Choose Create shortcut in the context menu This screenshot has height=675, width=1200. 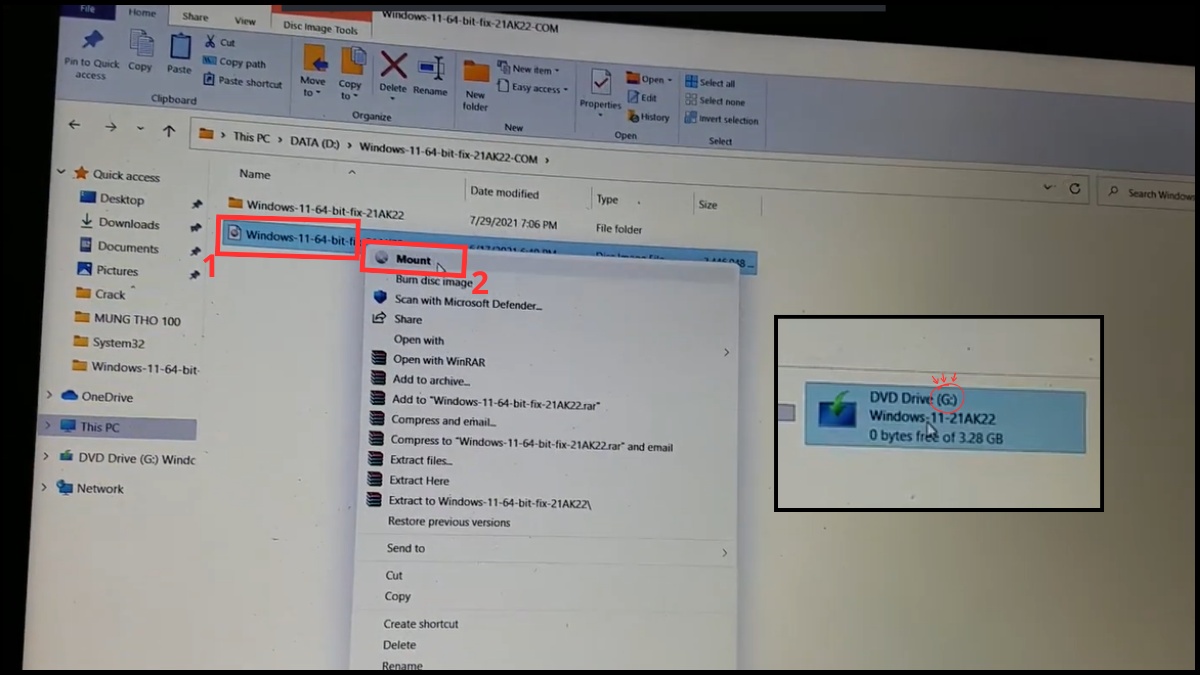[421, 624]
